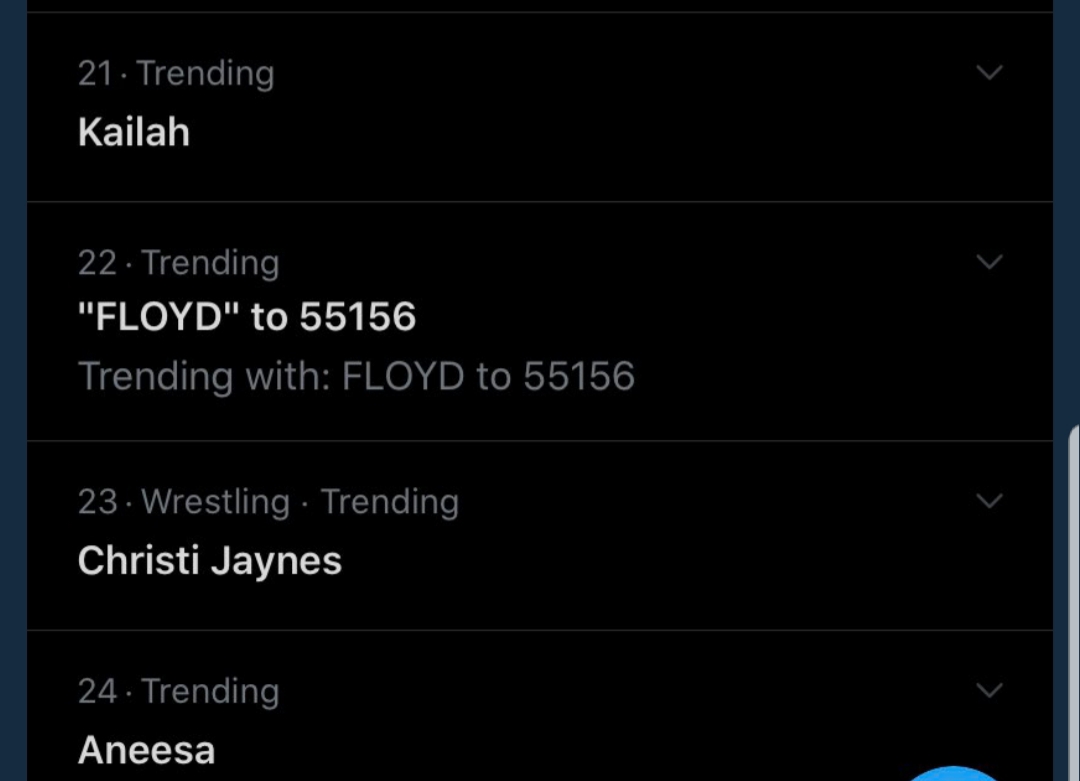1080x781 pixels.
Task: Open the "FLOYD" to 55156 trend title
Action: 247,317
